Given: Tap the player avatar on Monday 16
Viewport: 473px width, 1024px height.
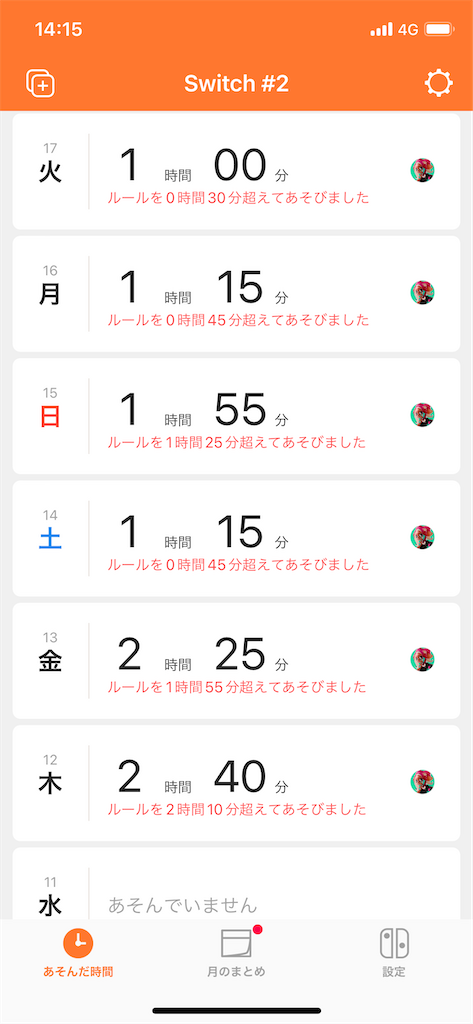Looking at the screenshot, I should (423, 293).
